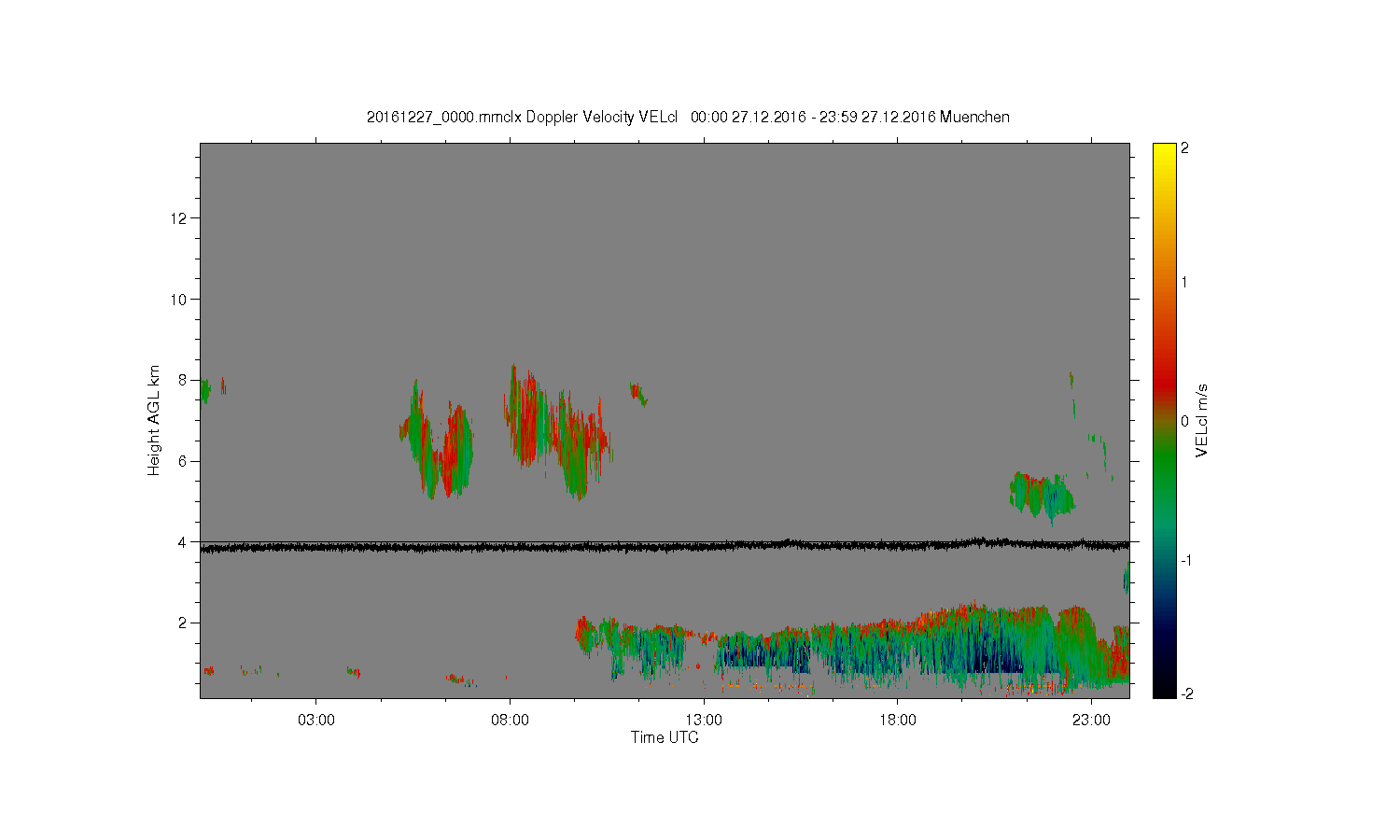Click the height axis tick label 4

click(x=183, y=541)
